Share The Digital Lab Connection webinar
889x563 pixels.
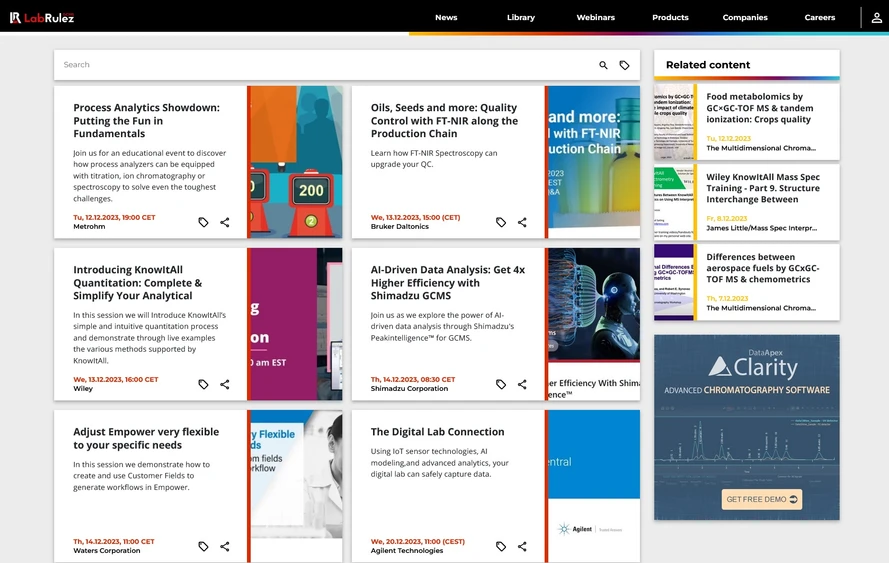pyautogui.click(x=522, y=547)
